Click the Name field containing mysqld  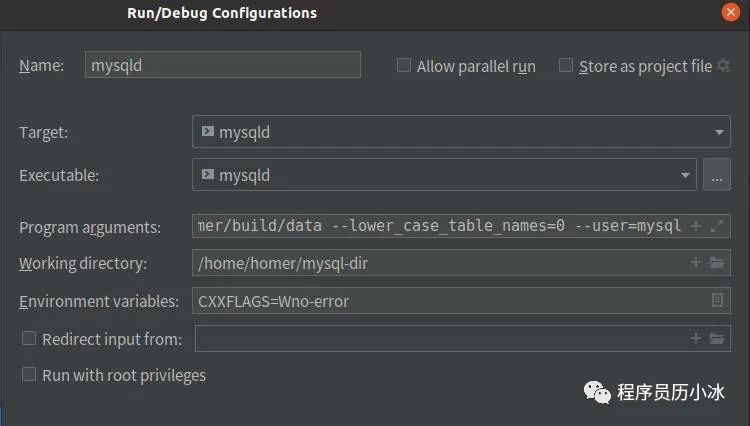pyautogui.click(x=222, y=65)
